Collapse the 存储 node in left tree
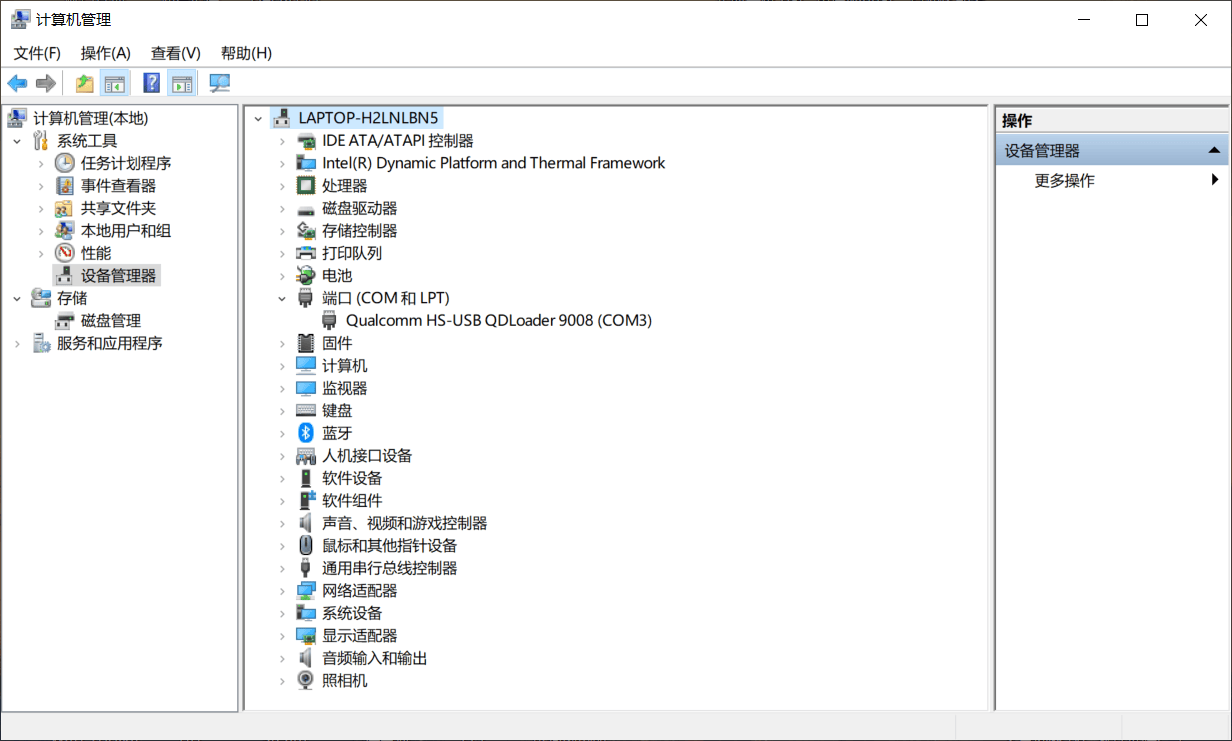Image resolution: width=1232 pixels, height=741 pixels. pos(17,298)
